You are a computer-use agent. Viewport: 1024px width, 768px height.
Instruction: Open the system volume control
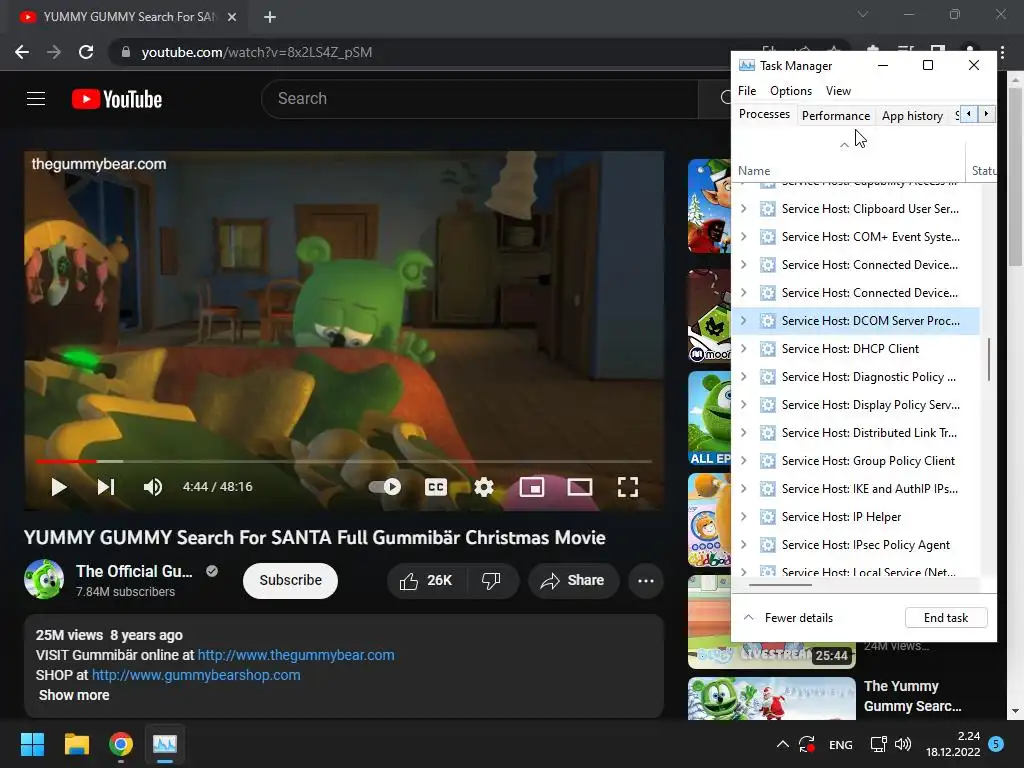click(x=903, y=744)
